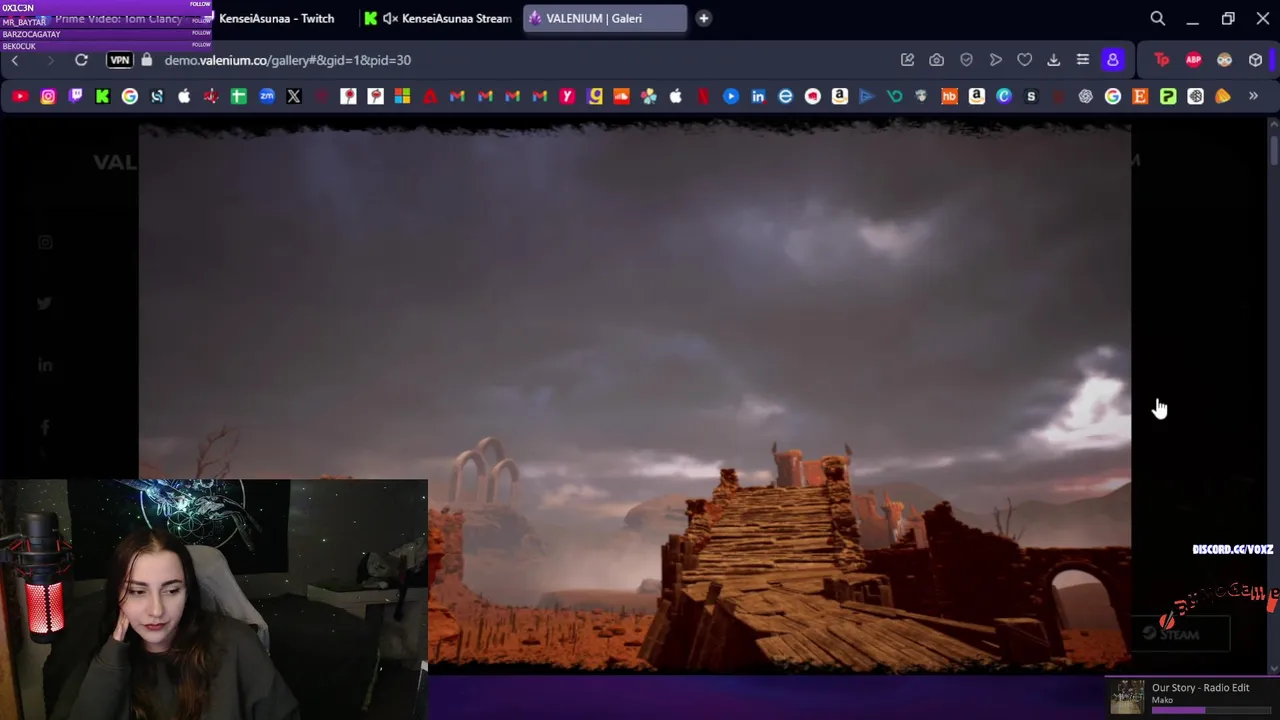The width and height of the screenshot is (1280, 720).
Task: Click the snapshot camera icon in address bar
Action: 936,60
